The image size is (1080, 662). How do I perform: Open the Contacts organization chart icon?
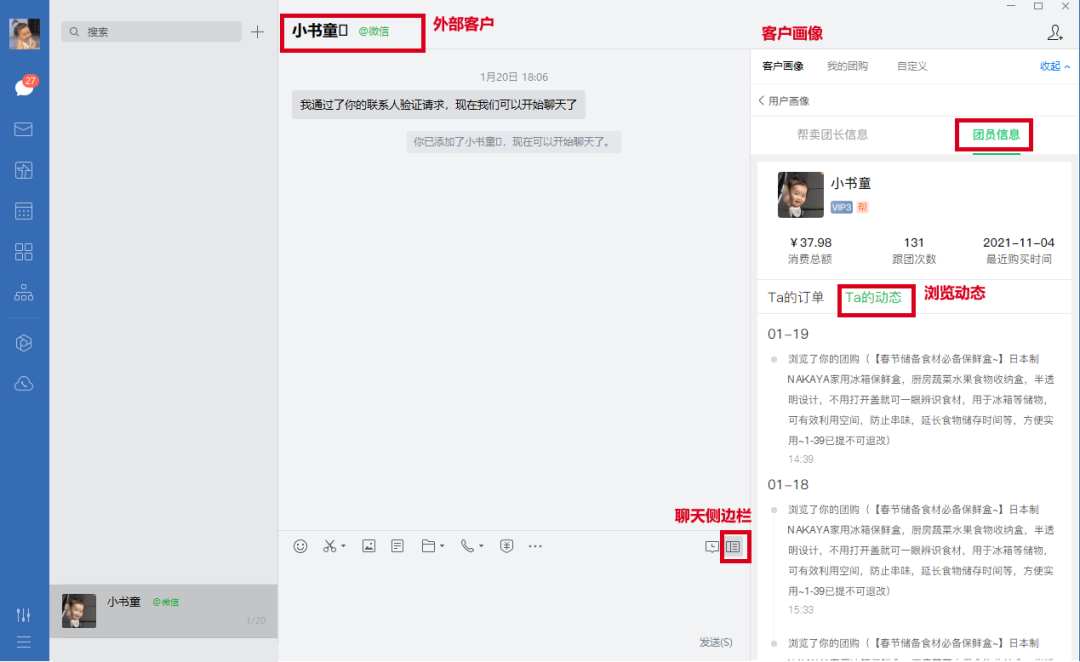(24, 293)
